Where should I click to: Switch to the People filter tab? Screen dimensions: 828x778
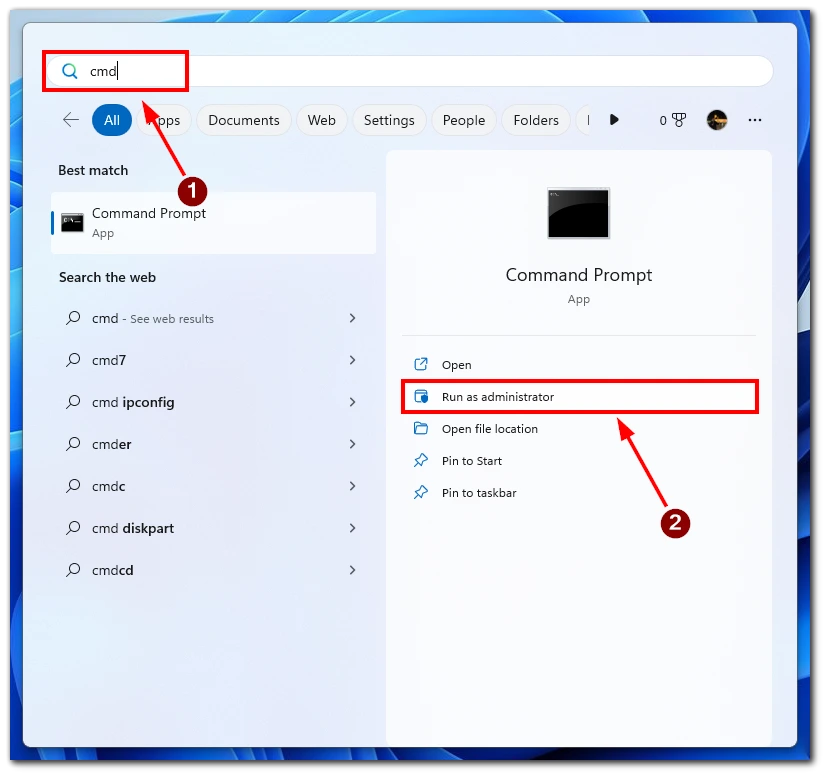pos(464,120)
